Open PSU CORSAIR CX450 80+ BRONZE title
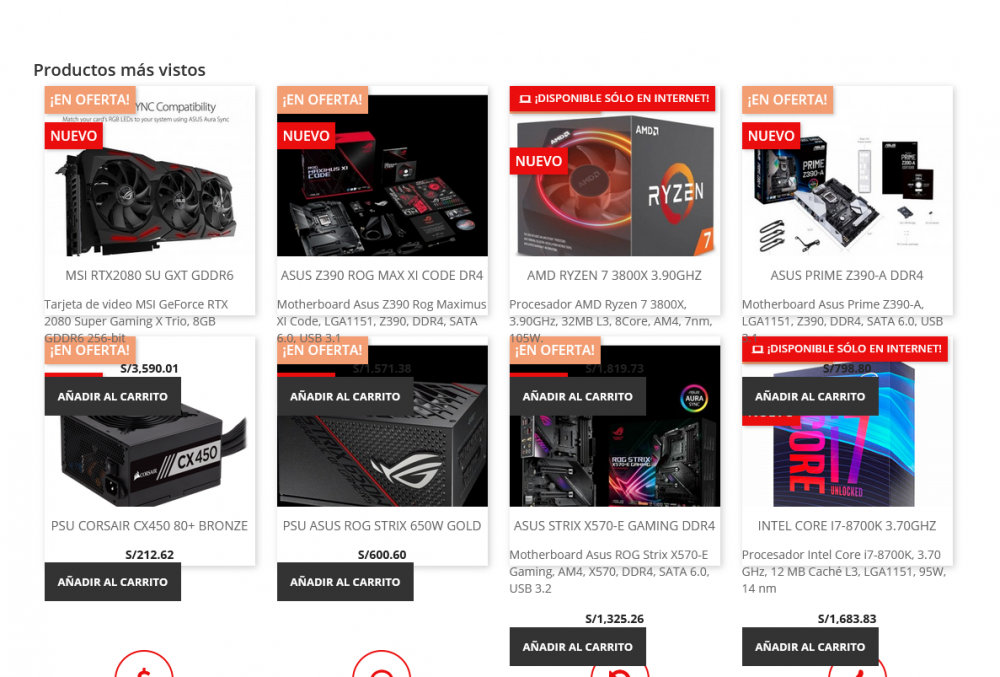This screenshot has width=1000, height=677. pyautogui.click(x=149, y=526)
